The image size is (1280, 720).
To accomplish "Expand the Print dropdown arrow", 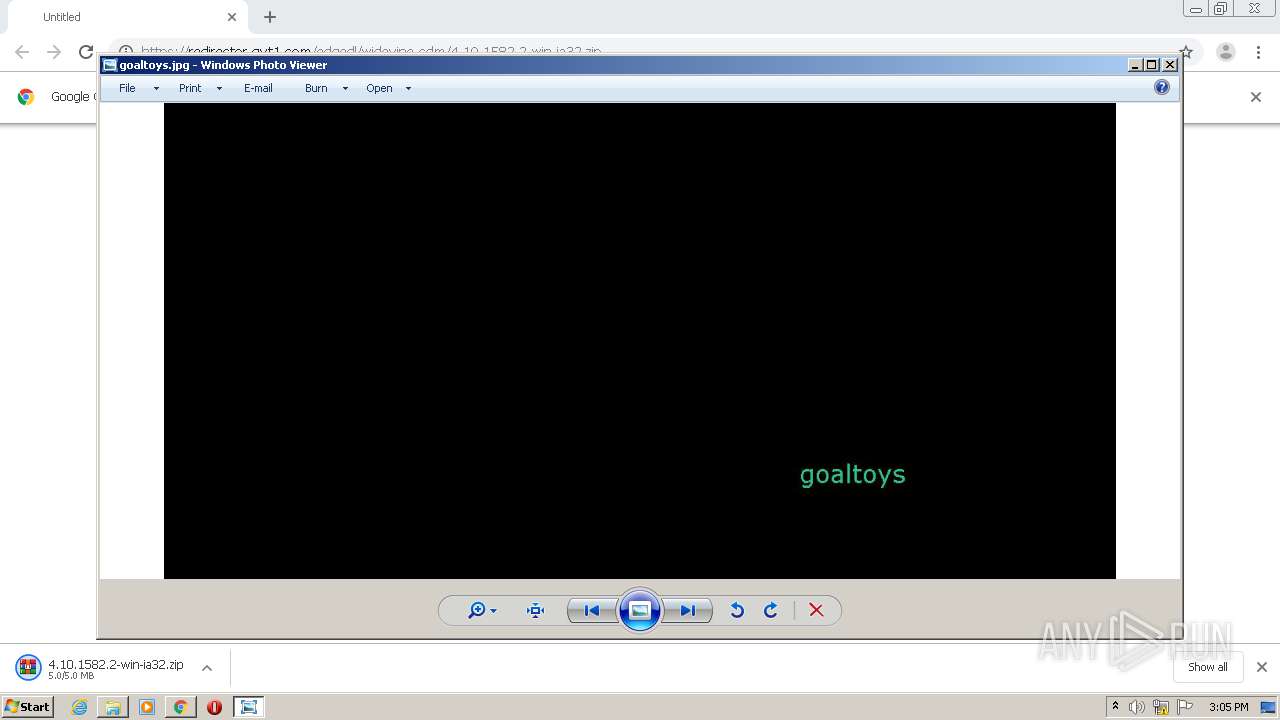I will pos(219,88).
